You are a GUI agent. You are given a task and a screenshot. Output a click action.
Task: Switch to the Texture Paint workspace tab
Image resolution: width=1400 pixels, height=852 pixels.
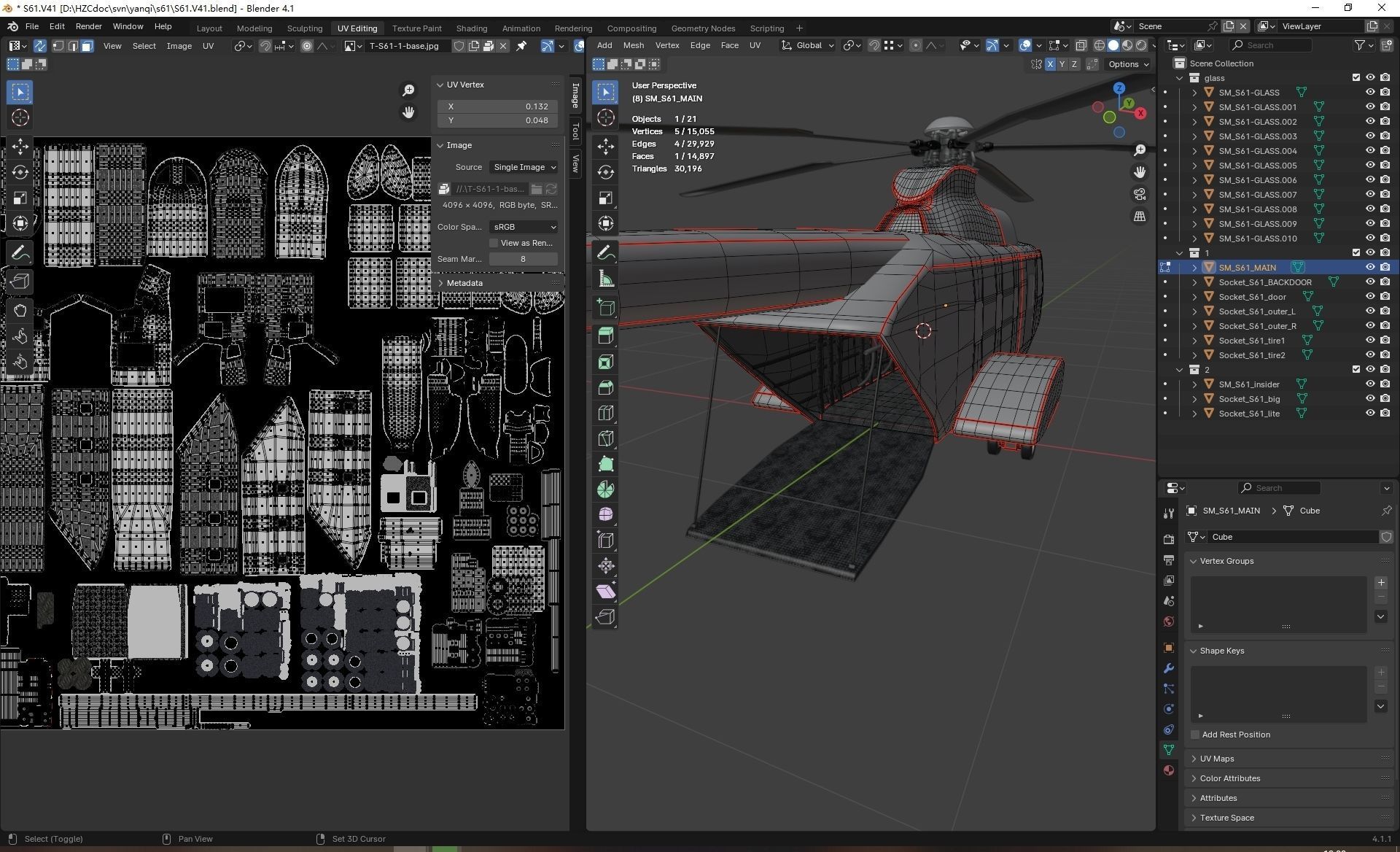(x=416, y=28)
